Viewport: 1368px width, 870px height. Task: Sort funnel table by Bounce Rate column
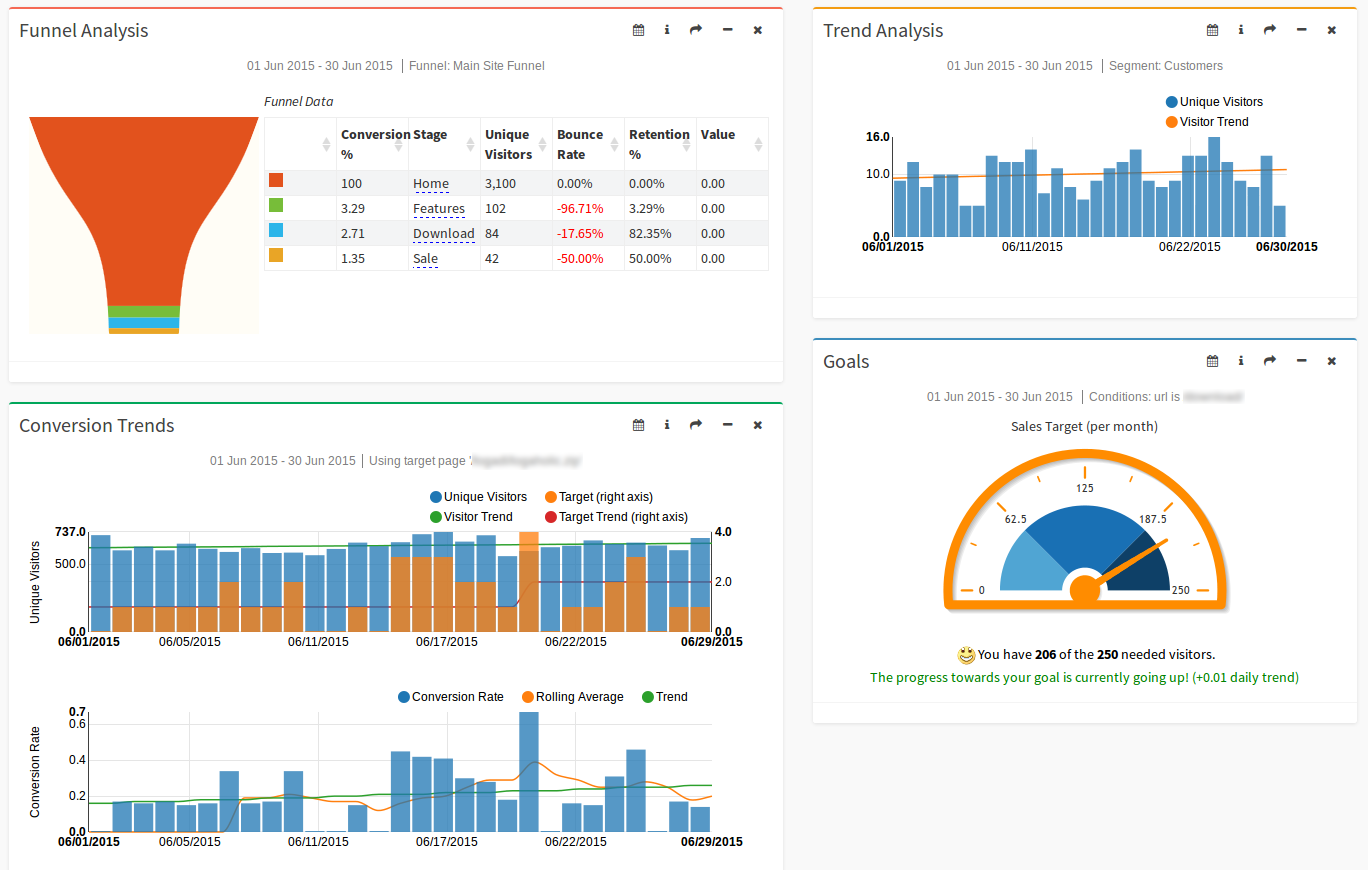point(586,144)
